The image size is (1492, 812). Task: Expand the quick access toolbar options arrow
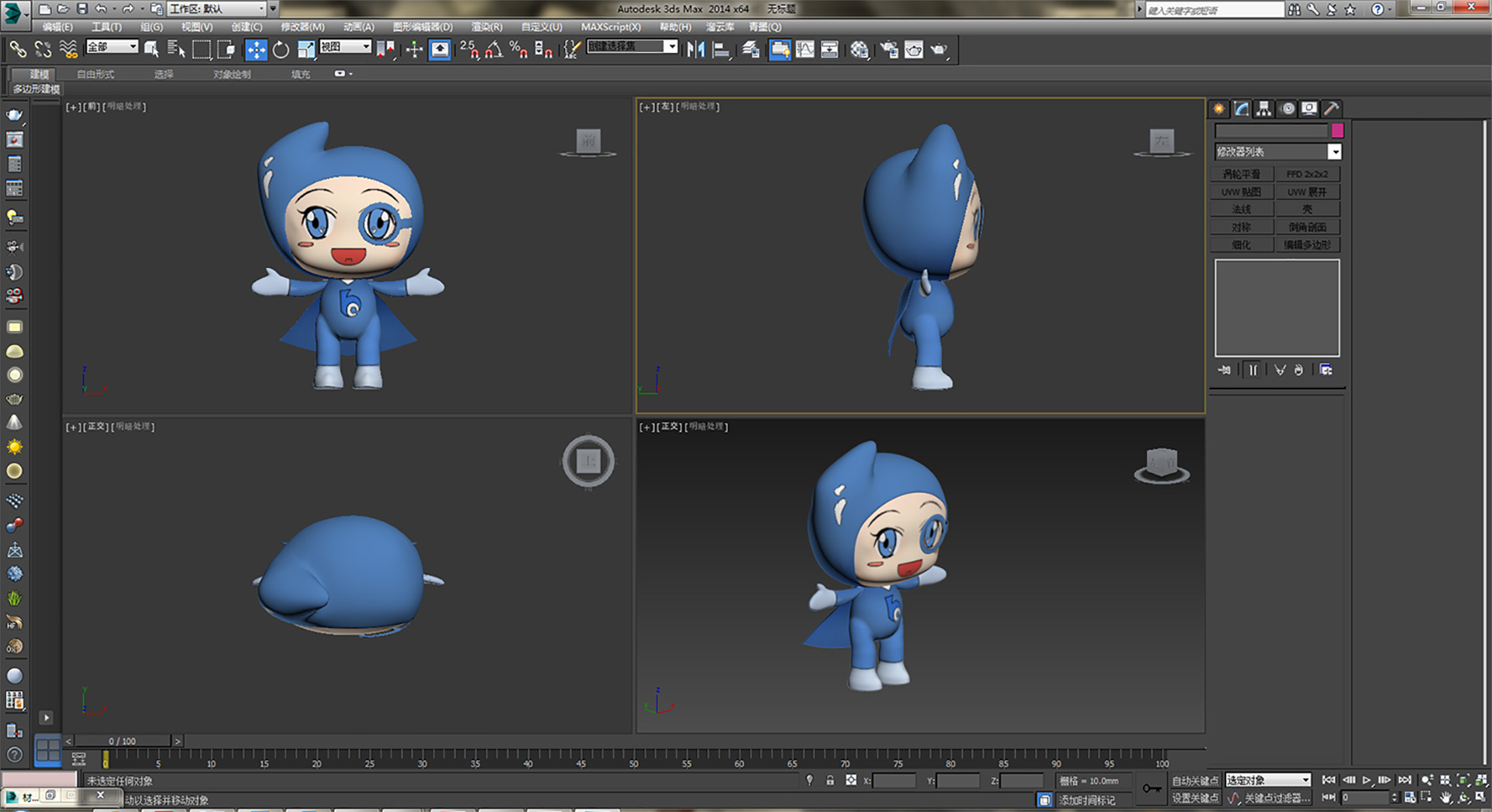273,9
